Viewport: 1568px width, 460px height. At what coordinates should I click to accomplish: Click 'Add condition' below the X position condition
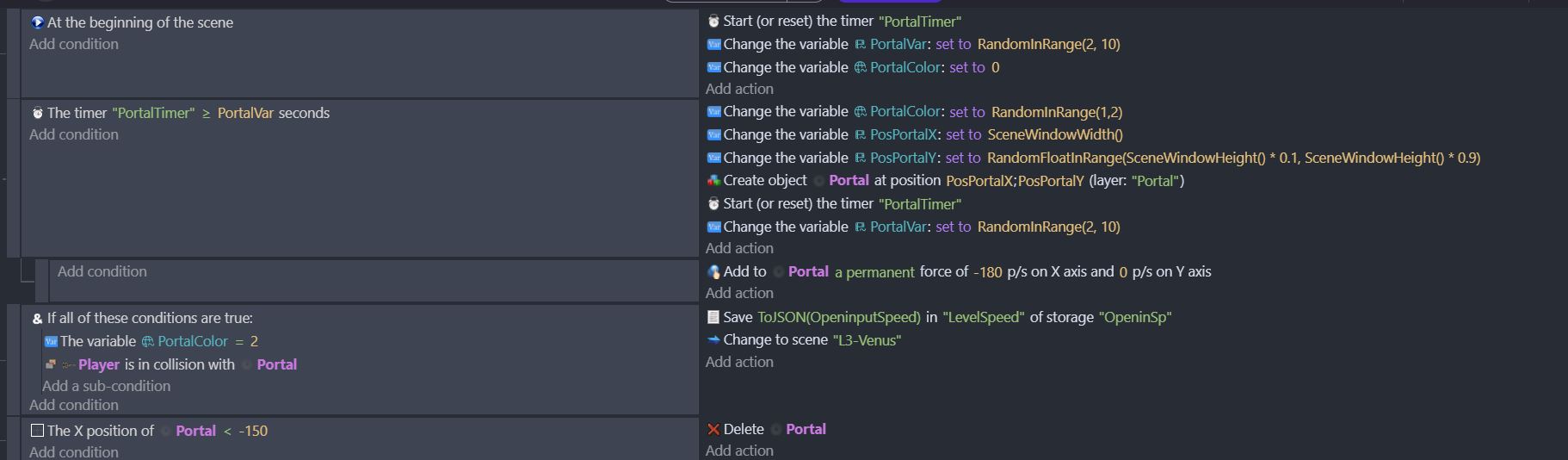[x=74, y=451]
